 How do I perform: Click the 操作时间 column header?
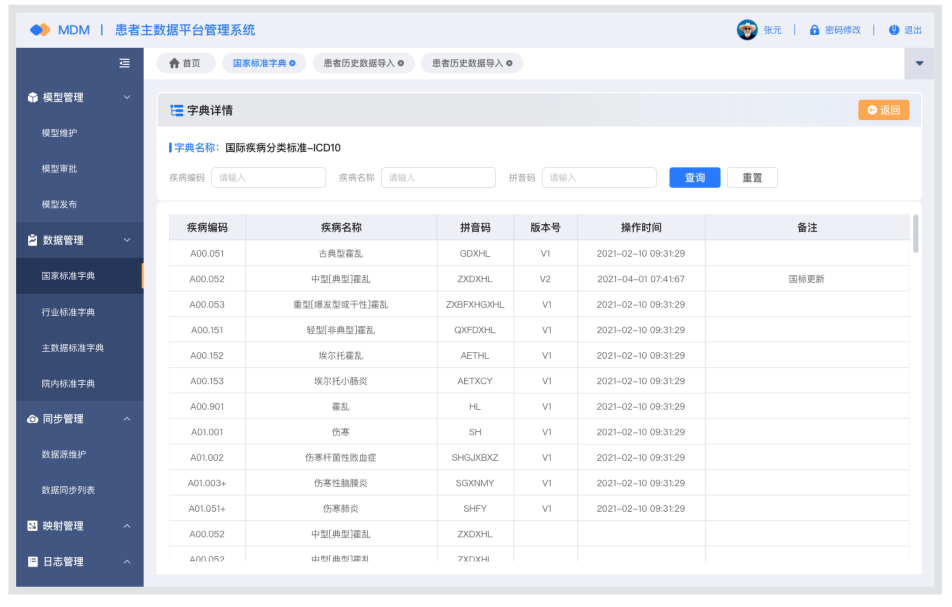[x=641, y=228]
